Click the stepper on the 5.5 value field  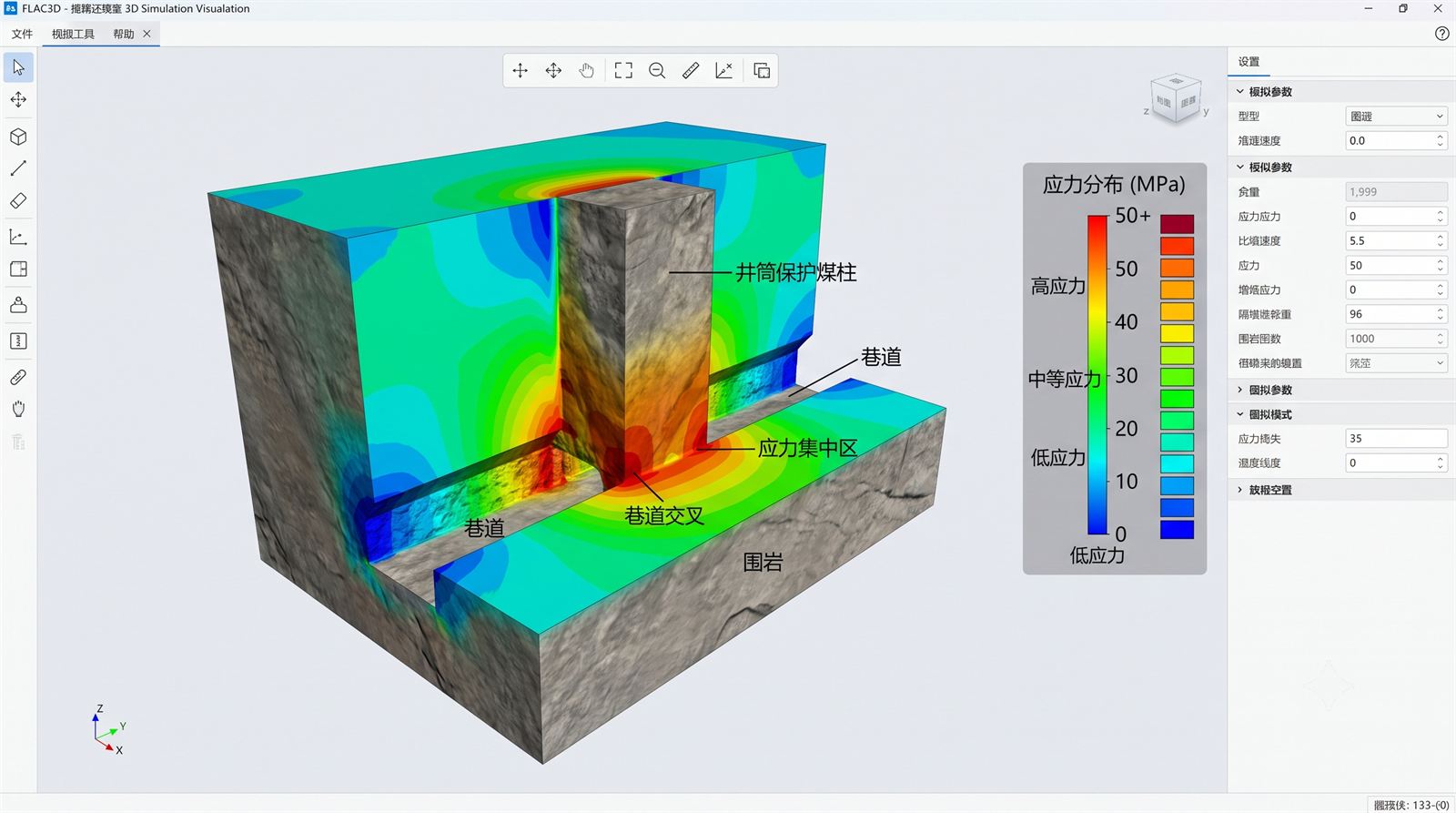[x=1440, y=241]
